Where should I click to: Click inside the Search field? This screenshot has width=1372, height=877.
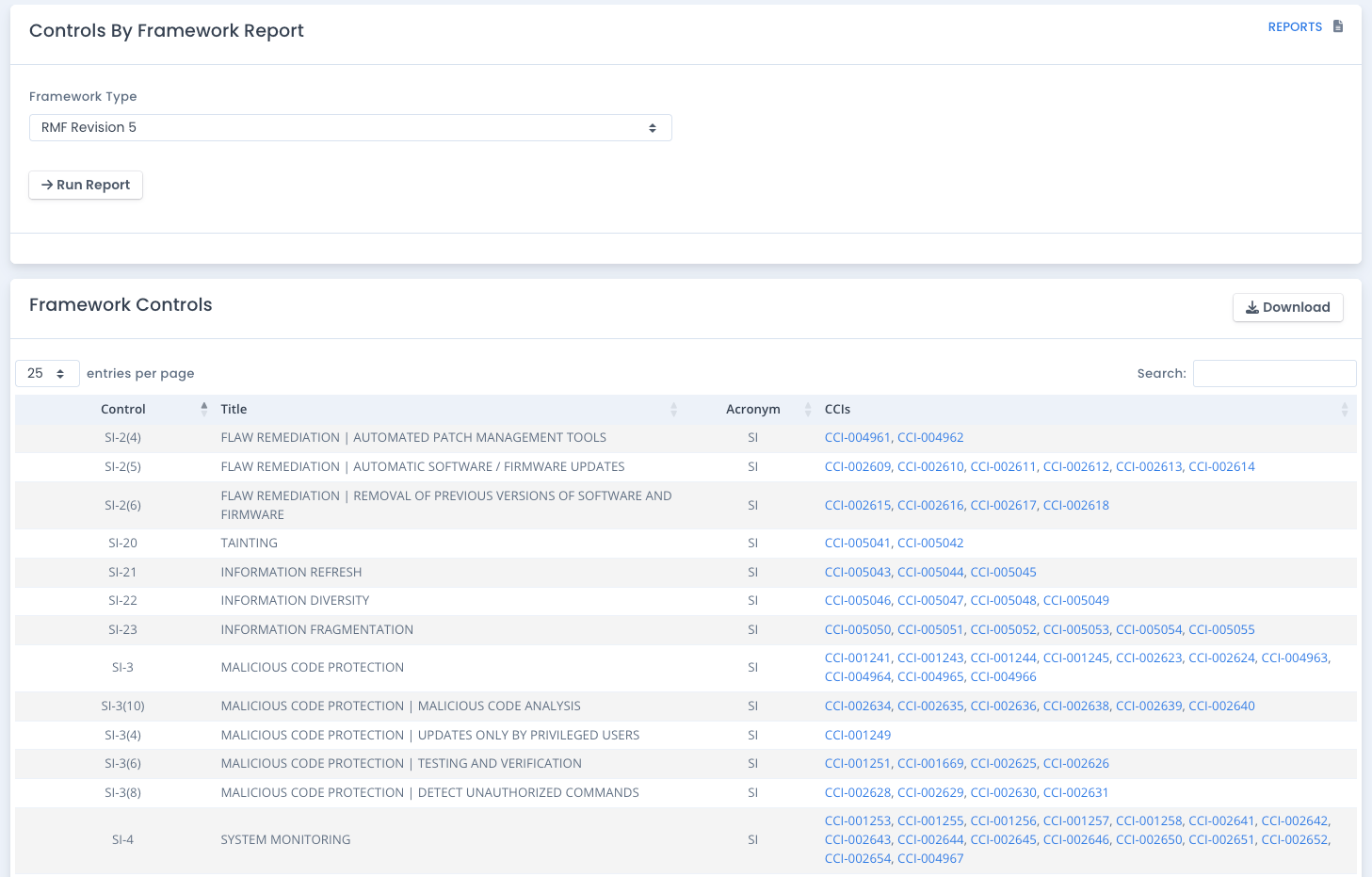pyautogui.click(x=1274, y=373)
